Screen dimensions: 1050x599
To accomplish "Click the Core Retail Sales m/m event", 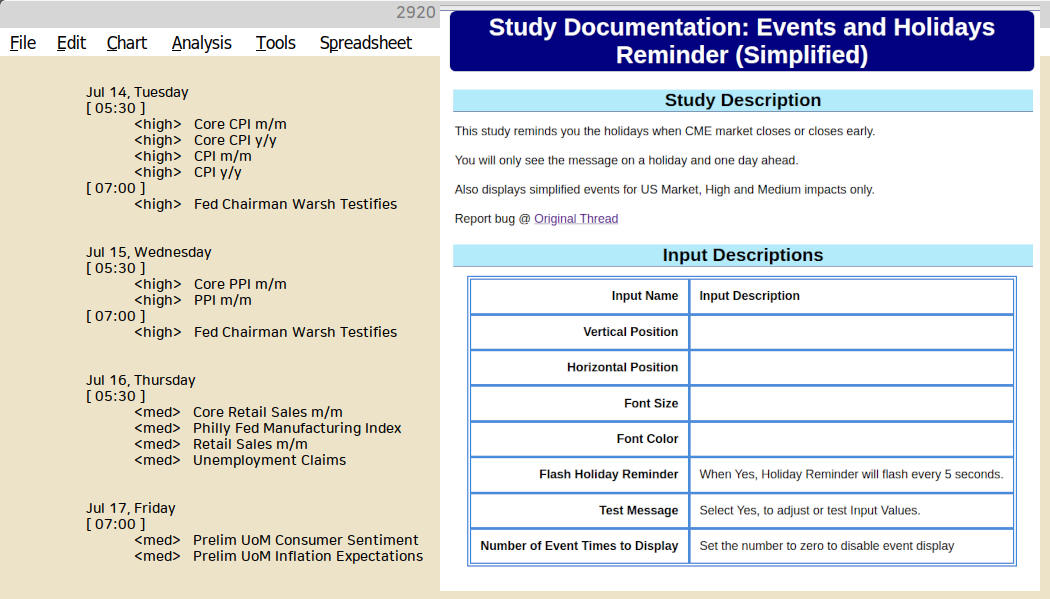I will [x=267, y=412].
